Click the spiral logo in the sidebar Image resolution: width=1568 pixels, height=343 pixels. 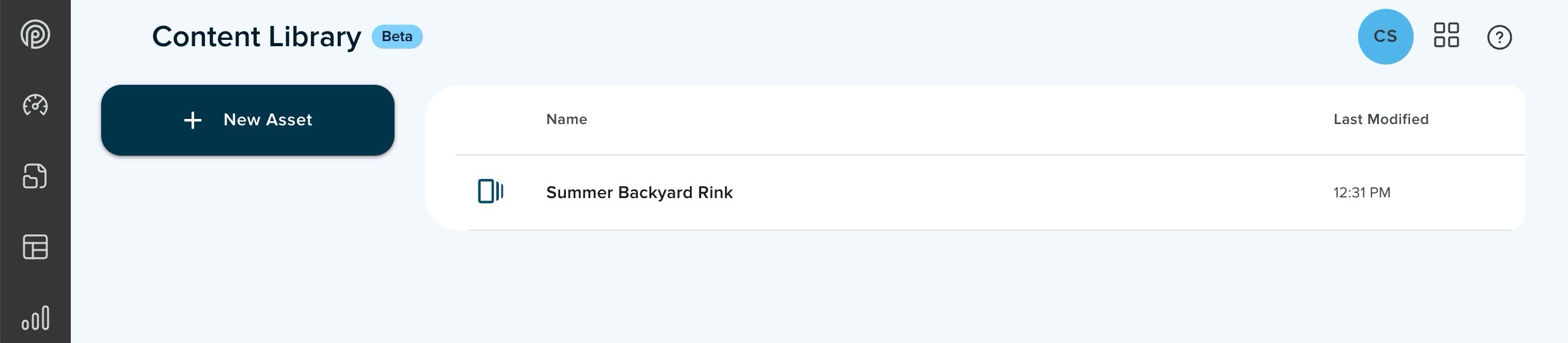click(35, 34)
